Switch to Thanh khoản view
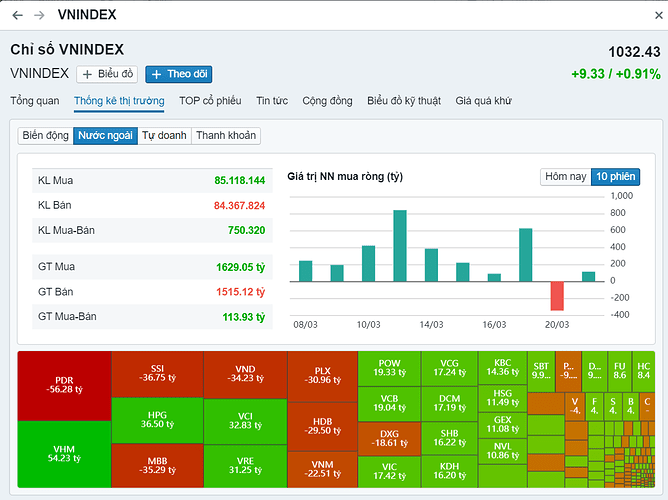 point(225,135)
